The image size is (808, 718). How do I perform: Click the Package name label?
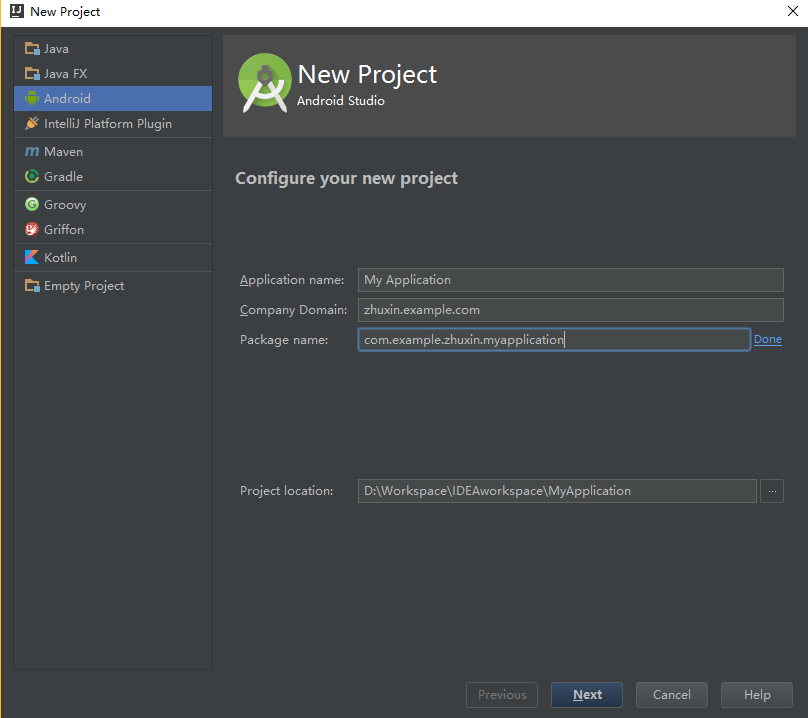(x=284, y=340)
